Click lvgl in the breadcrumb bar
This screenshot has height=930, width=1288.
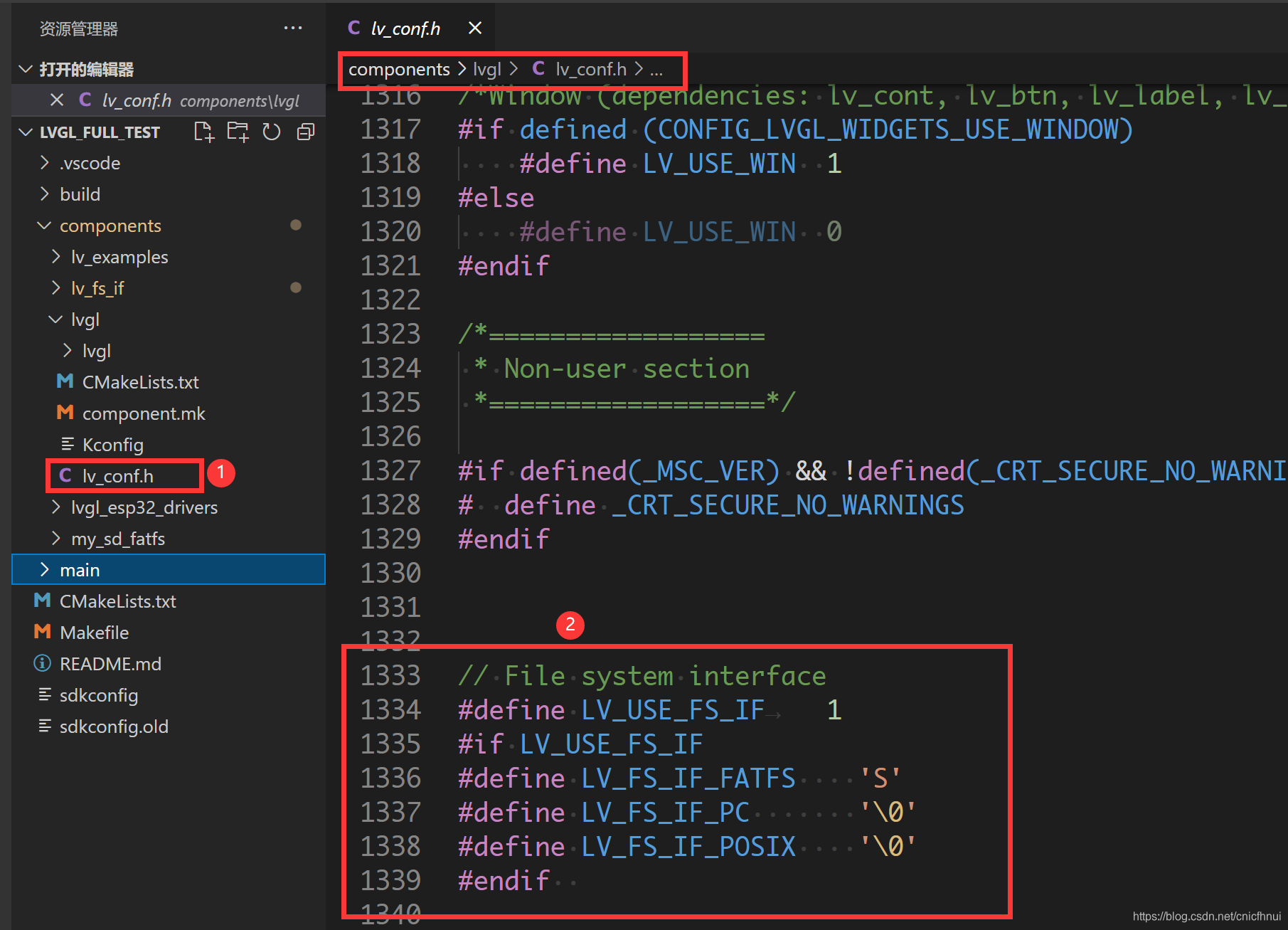tap(486, 69)
